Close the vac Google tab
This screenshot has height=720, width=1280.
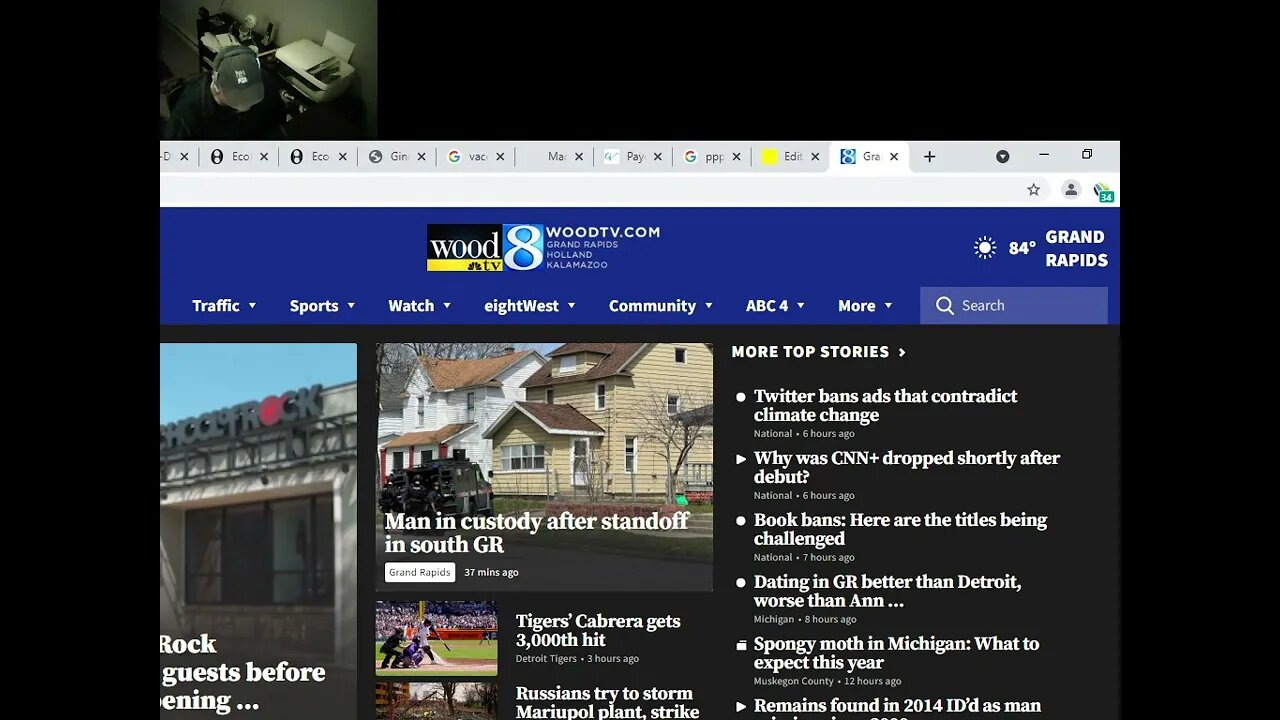(500, 157)
